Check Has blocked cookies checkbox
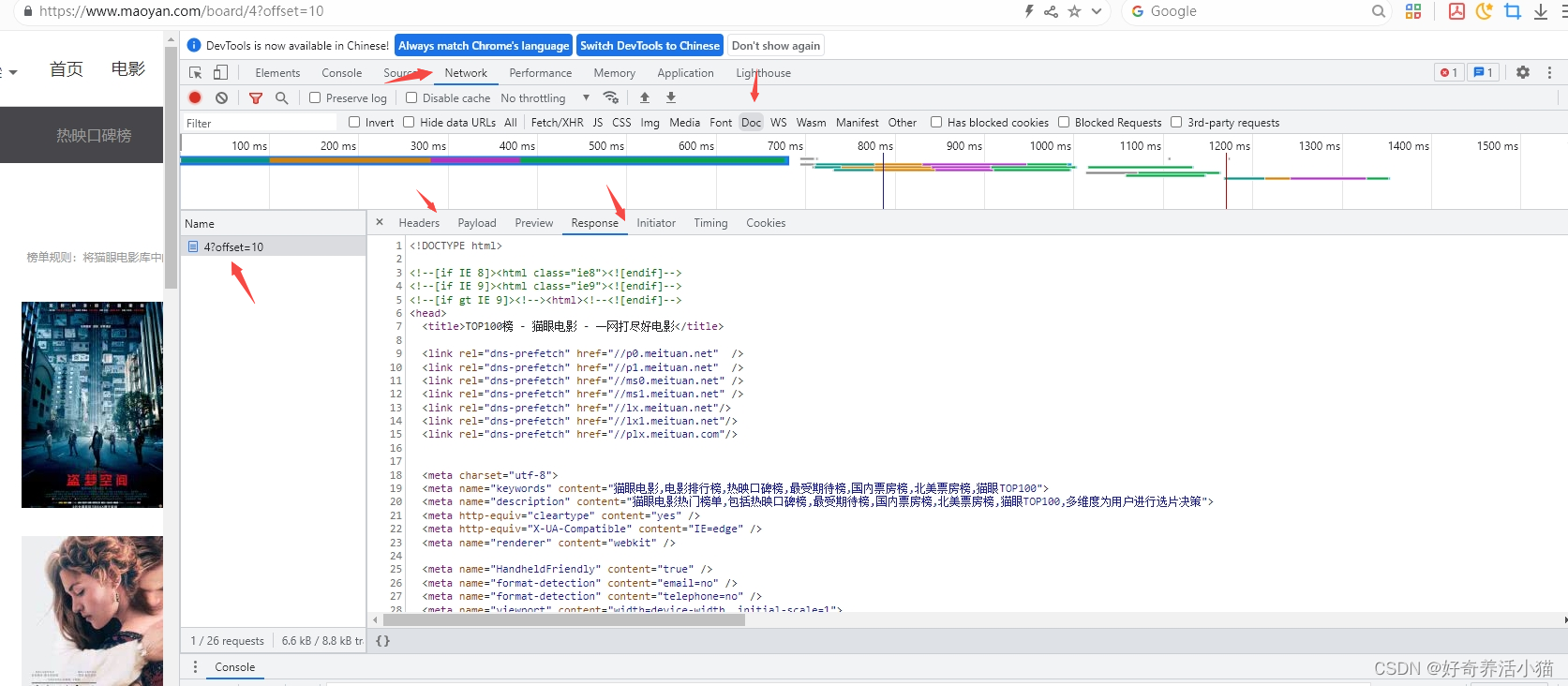Viewport: 1568px width, 686px height. (936, 122)
